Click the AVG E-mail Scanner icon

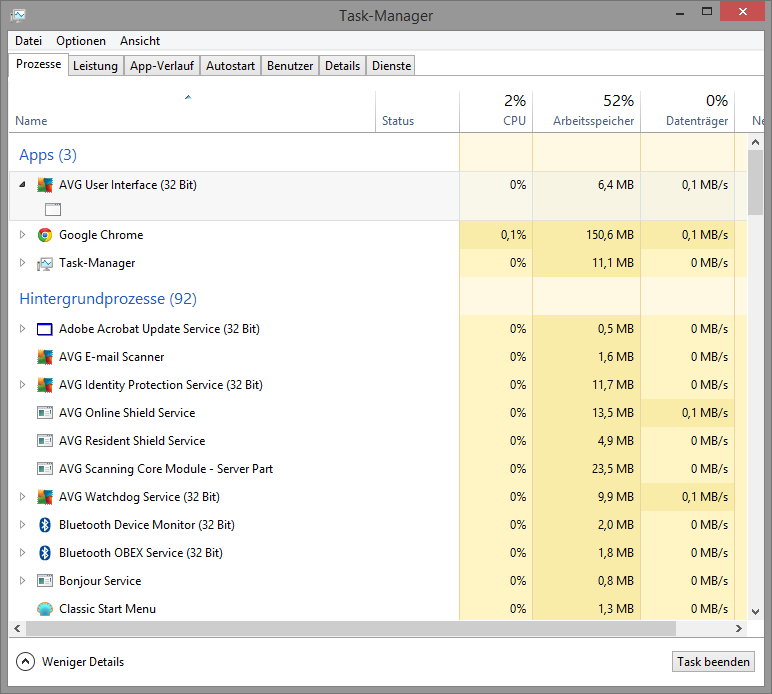[x=45, y=357]
